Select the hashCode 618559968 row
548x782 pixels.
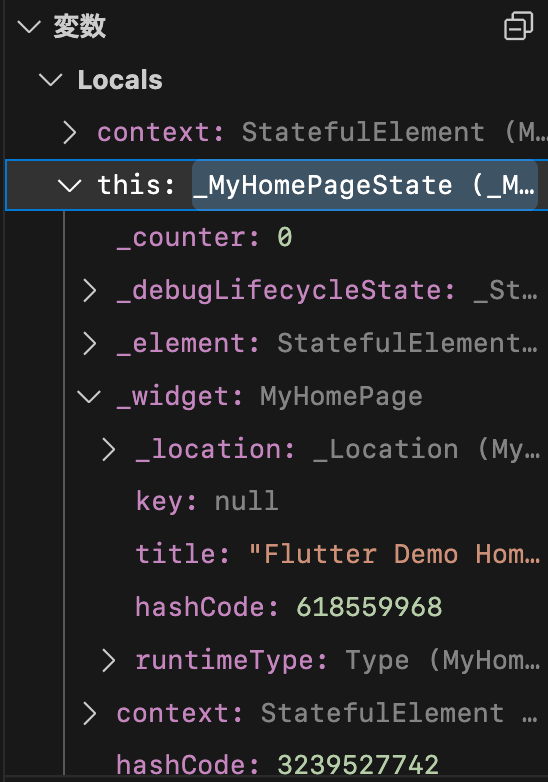point(276,607)
